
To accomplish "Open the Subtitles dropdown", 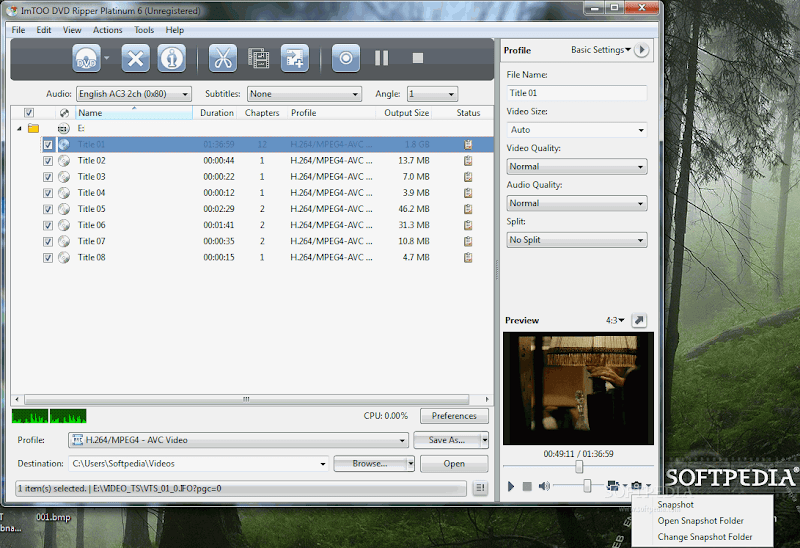I will coord(304,94).
